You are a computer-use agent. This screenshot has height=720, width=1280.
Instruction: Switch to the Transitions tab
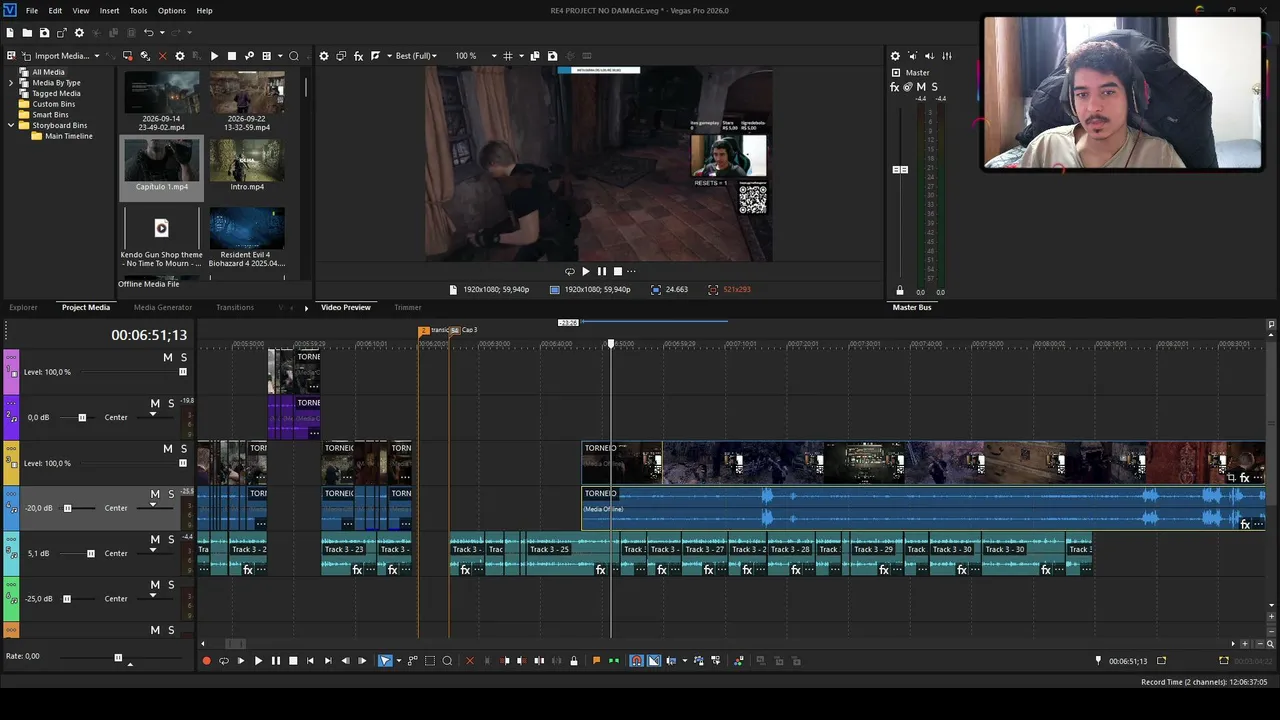click(235, 307)
